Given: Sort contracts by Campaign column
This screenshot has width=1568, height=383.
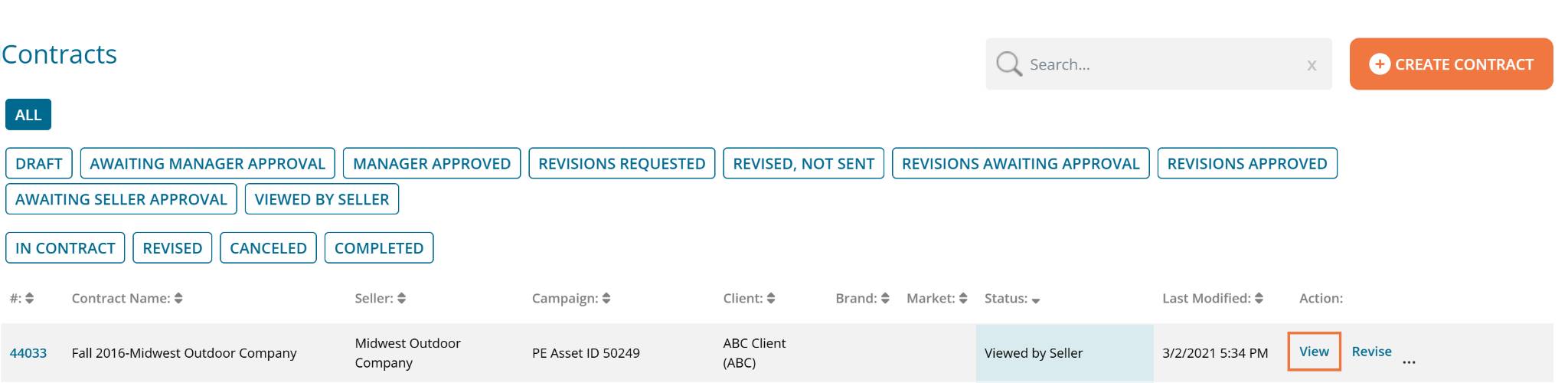Looking at the screenshot, I should coord(606,299).
